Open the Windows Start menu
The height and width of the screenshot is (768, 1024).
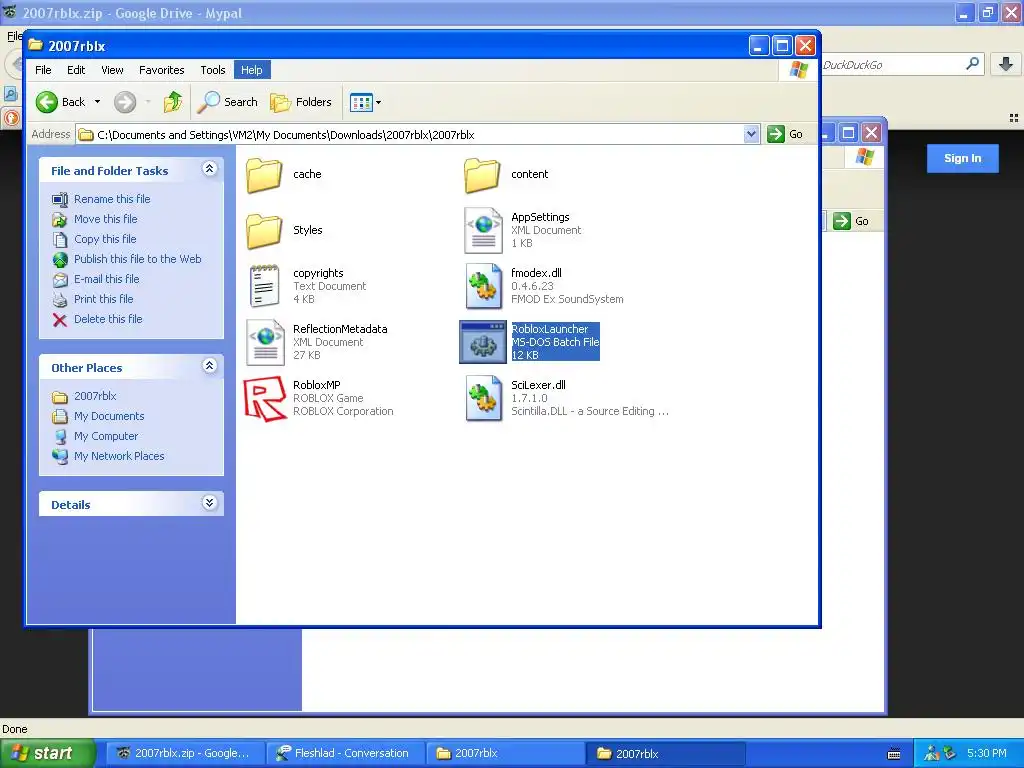47,753
